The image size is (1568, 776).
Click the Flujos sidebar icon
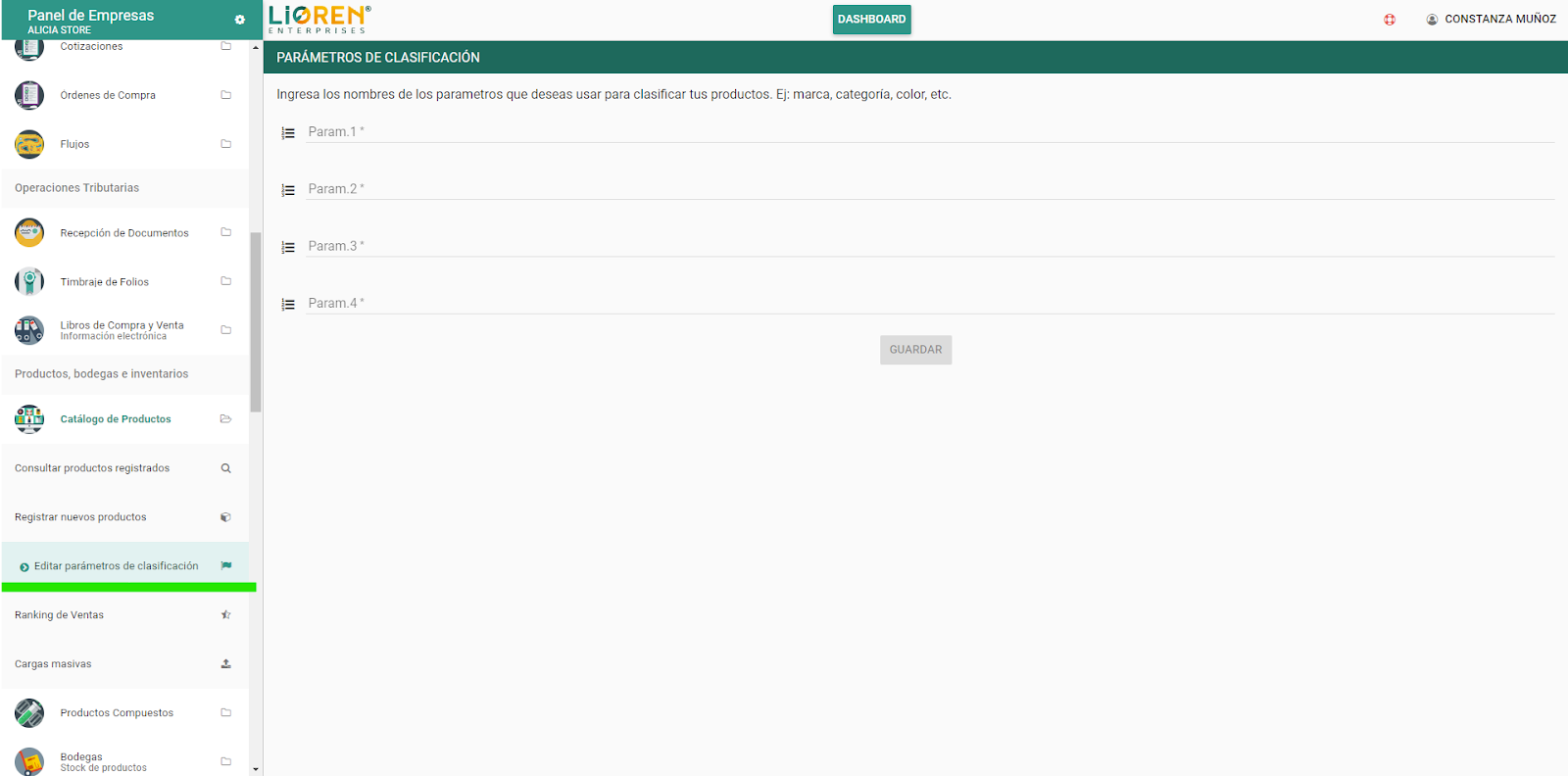click(x=29, y=144)
